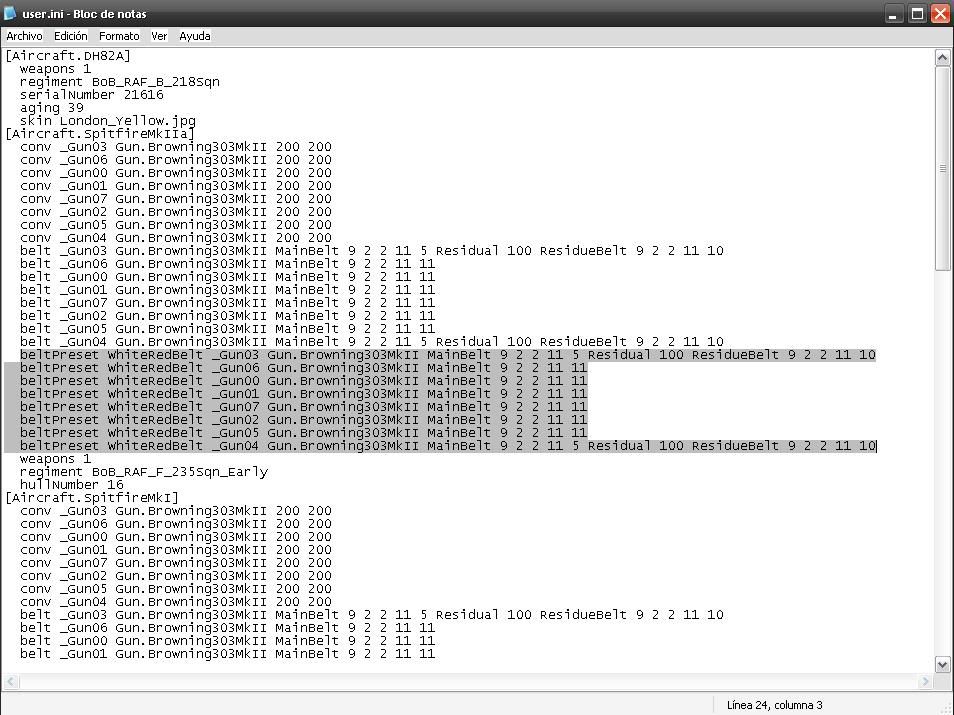This screenshot has height=715, width=954.
Task: Click the [Aircraft.SpitfireMkIIa] section header
Action: (x=100, y=134)
